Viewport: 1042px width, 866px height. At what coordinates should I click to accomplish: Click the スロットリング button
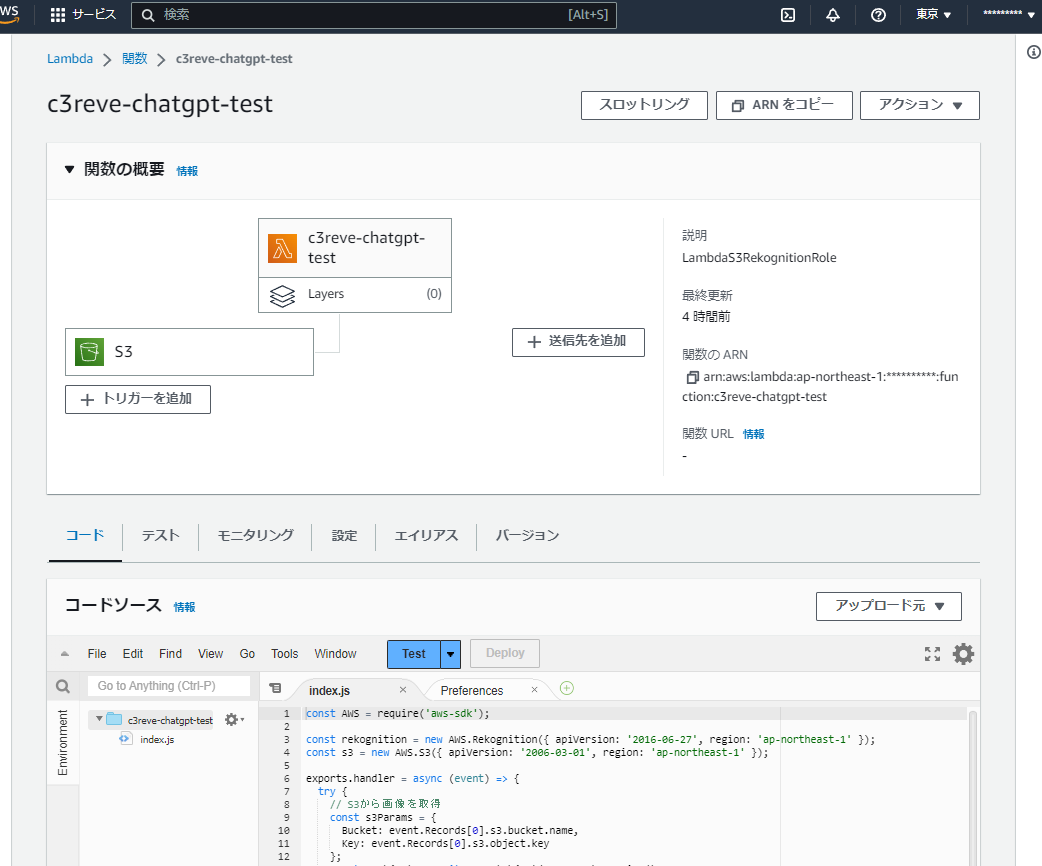click(x=644, y=106)
